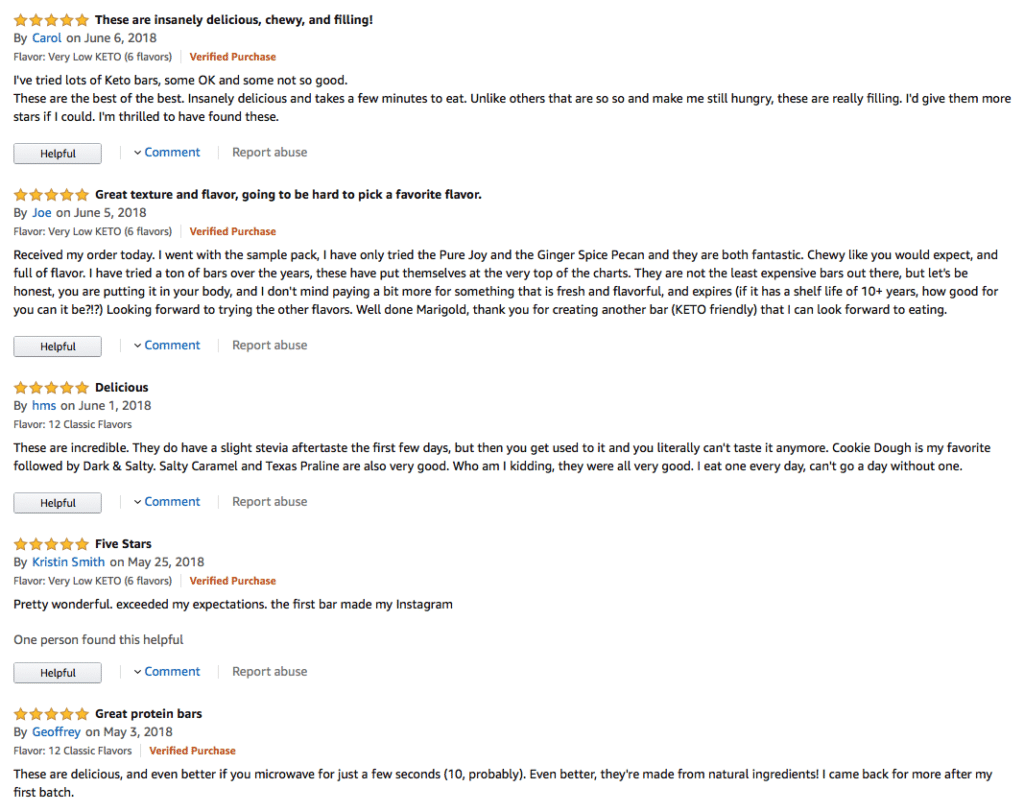The image size is (1024, 812).
Task: Mark Kristin Smith's review as Helpful
Action: pos(58,673)
